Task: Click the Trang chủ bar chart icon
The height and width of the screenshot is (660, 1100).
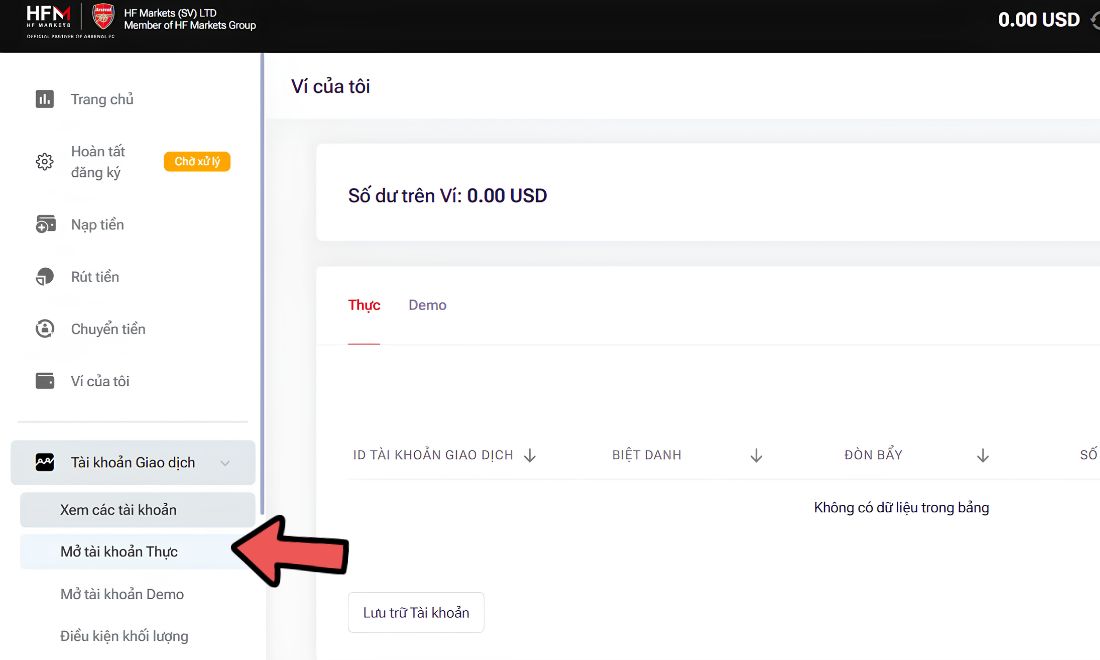Action: (44, 99)
